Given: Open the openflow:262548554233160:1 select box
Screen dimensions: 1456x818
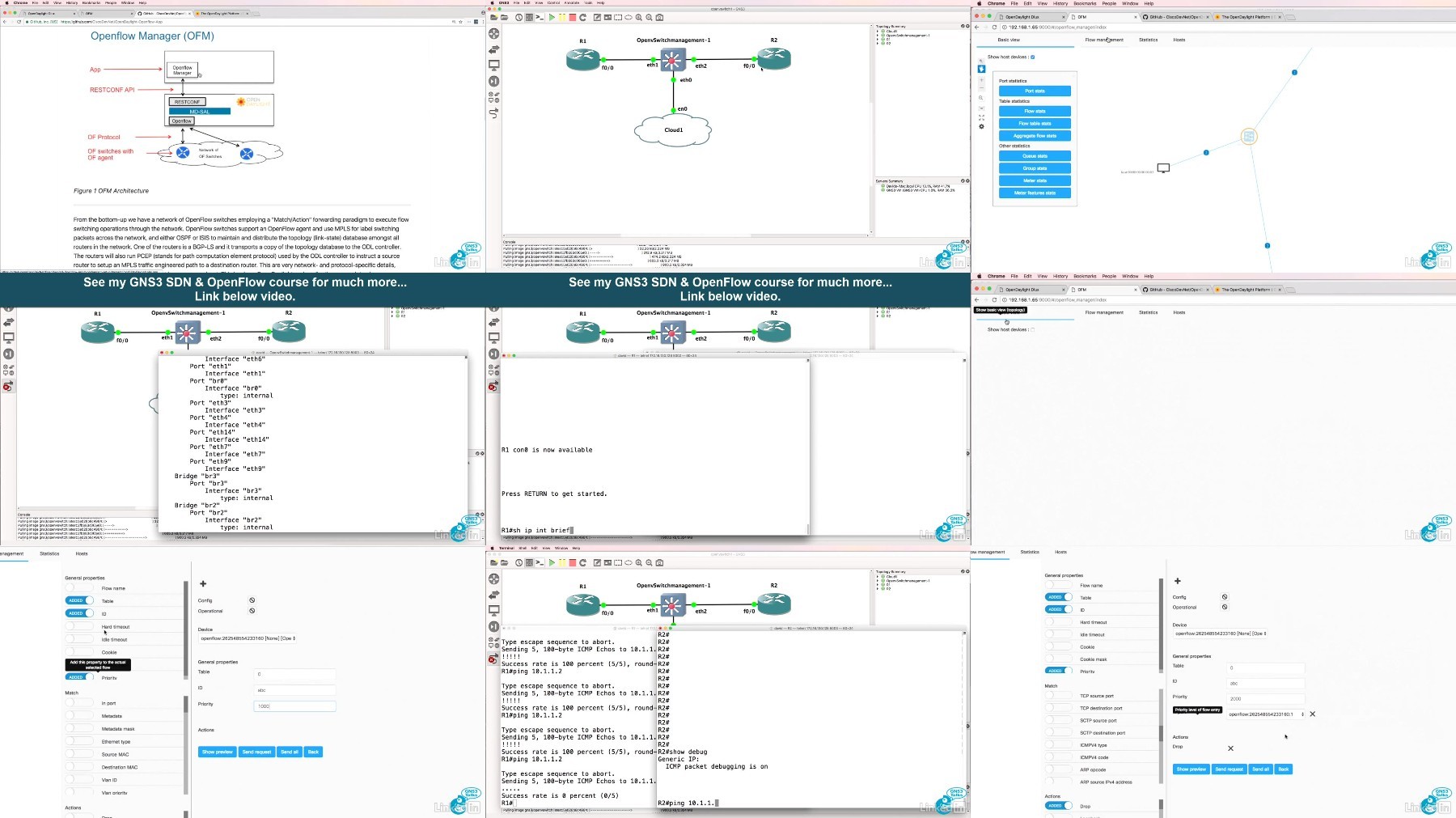Looking at the screenshot, I should [x=1266, y=714].
